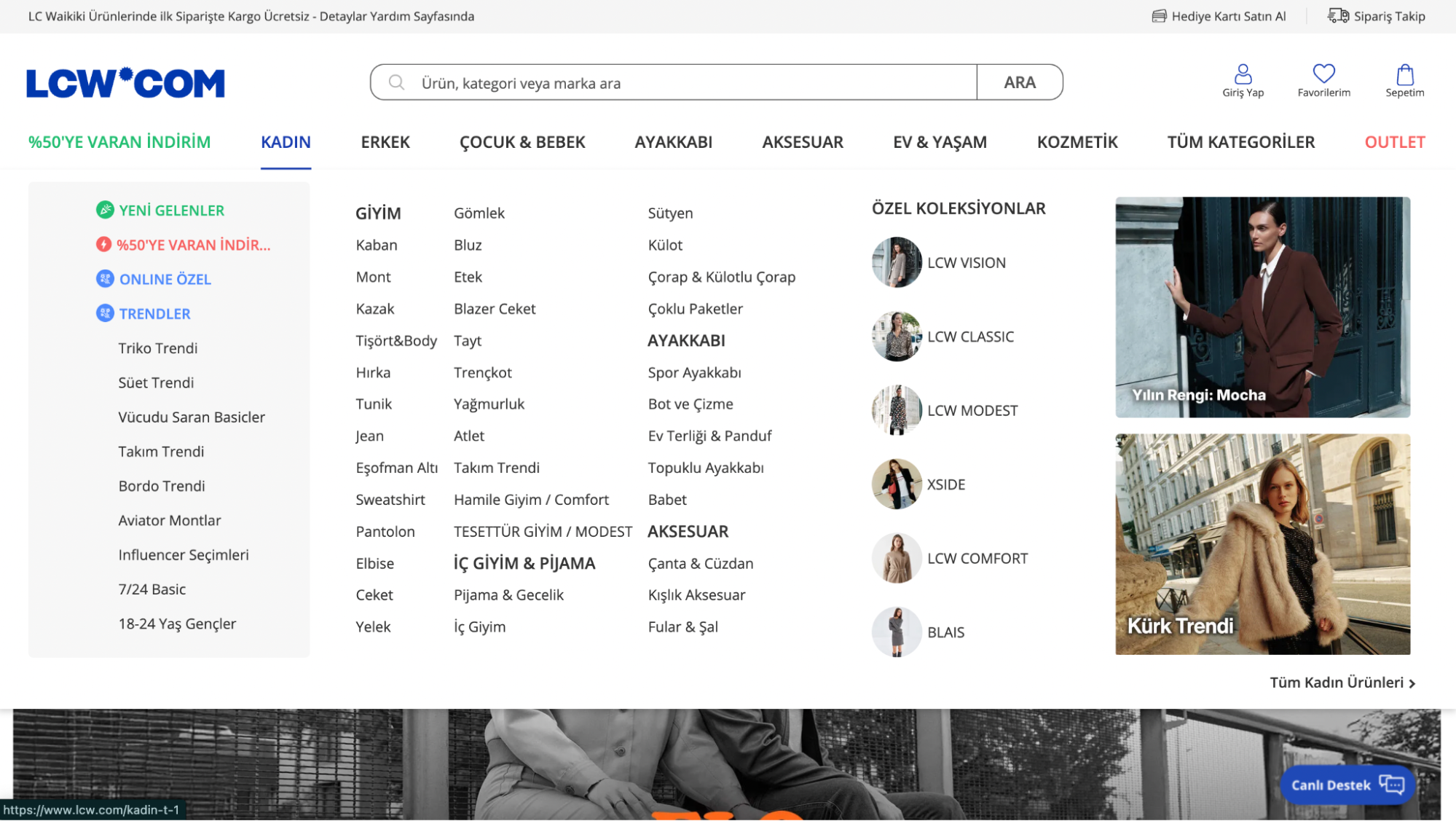This screenshot has width=1456, height=821.
Task: Click the red %50'ye Varan İndirim flash icon
Action: click(104, 244)
